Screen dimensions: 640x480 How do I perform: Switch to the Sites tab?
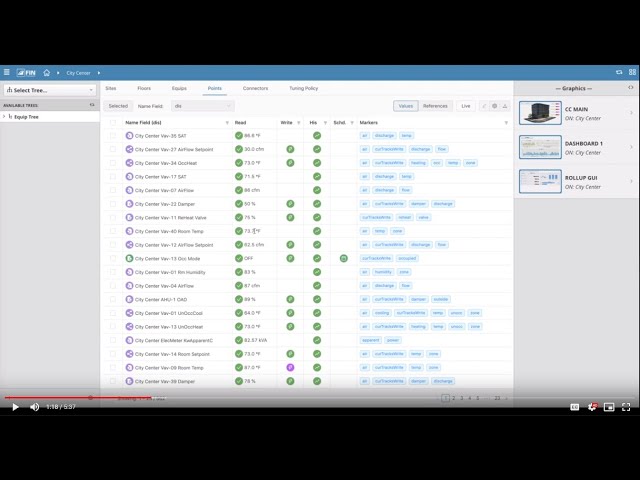(x=111, y=88)
